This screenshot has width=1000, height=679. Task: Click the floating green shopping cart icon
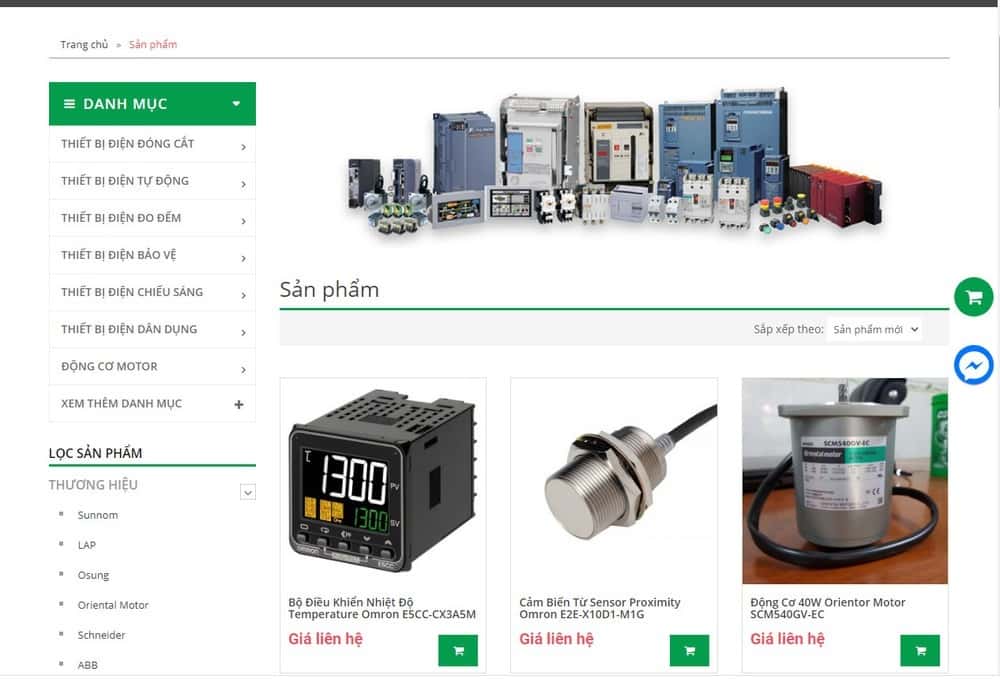tap(973, 297)
